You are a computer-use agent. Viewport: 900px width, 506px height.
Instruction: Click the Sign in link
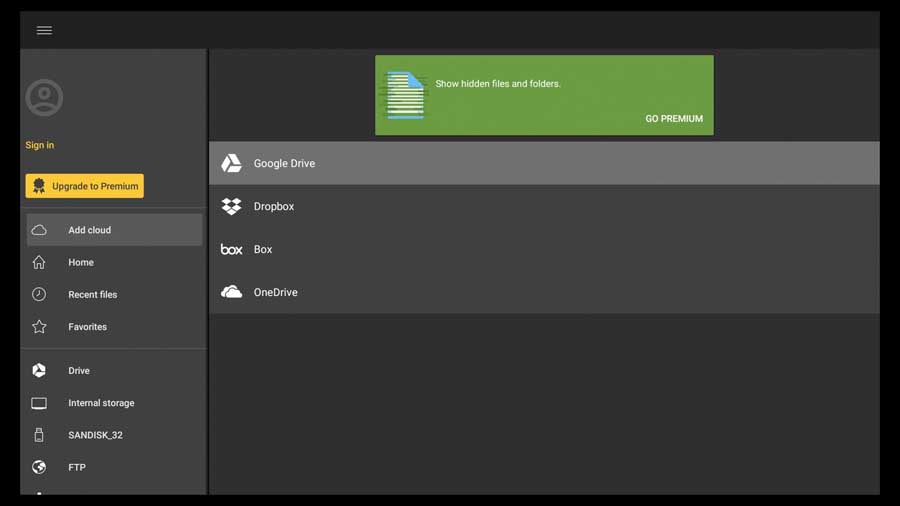pyautogui.click(x=40, y=145)
